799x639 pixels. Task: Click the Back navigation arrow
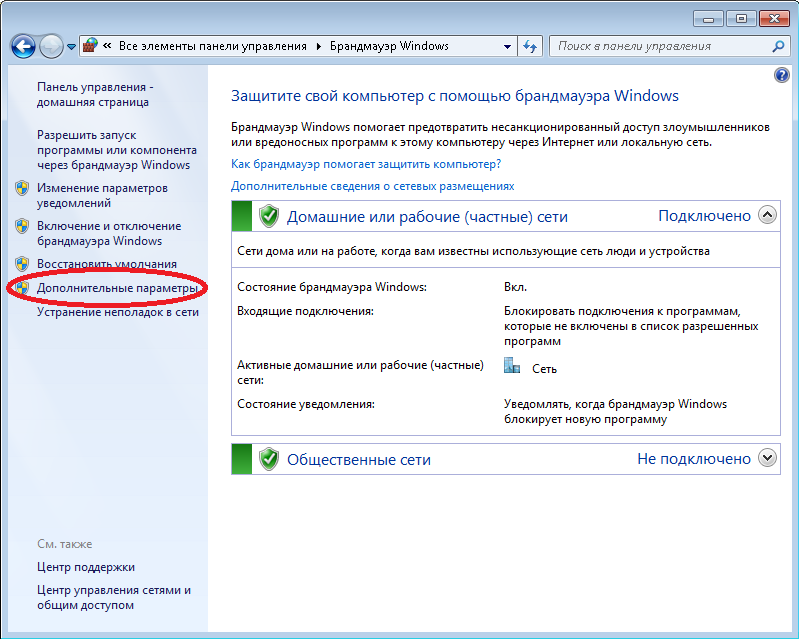23,46
